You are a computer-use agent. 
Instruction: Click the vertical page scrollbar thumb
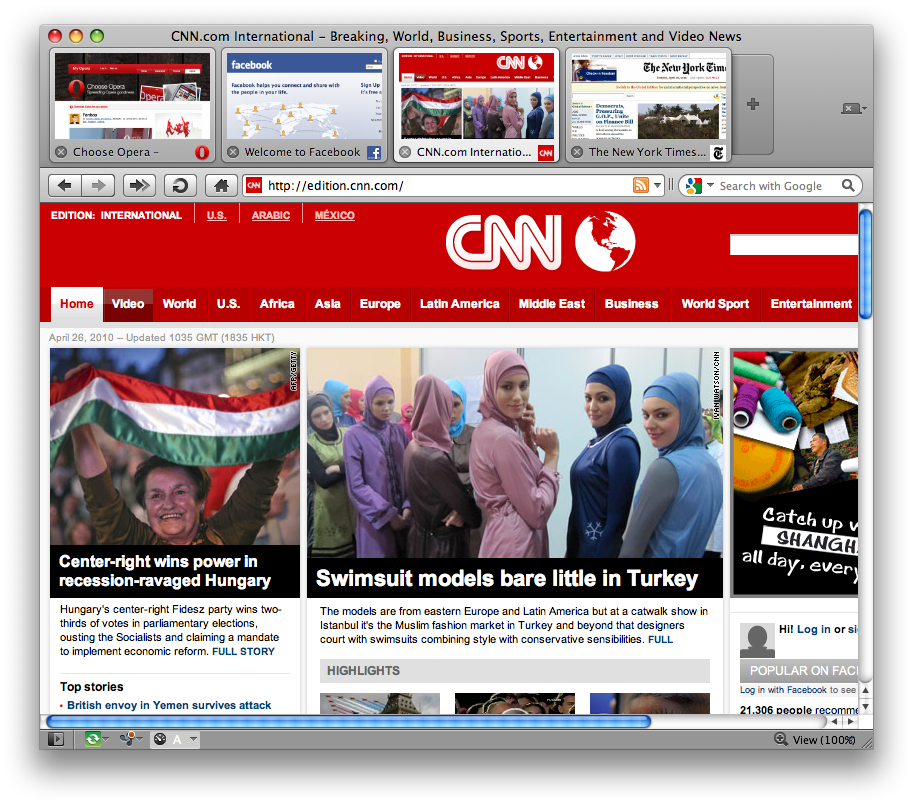pyautogui.click(x=865, y=263)
